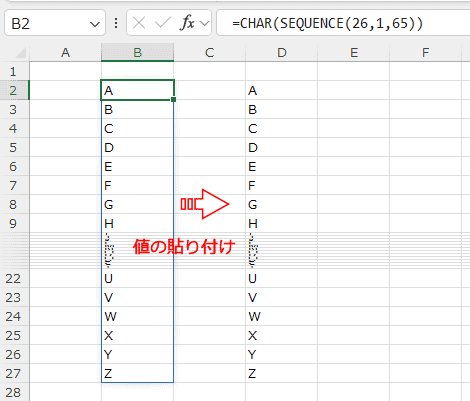Click the Select All corner triangle

click(21, 53)
